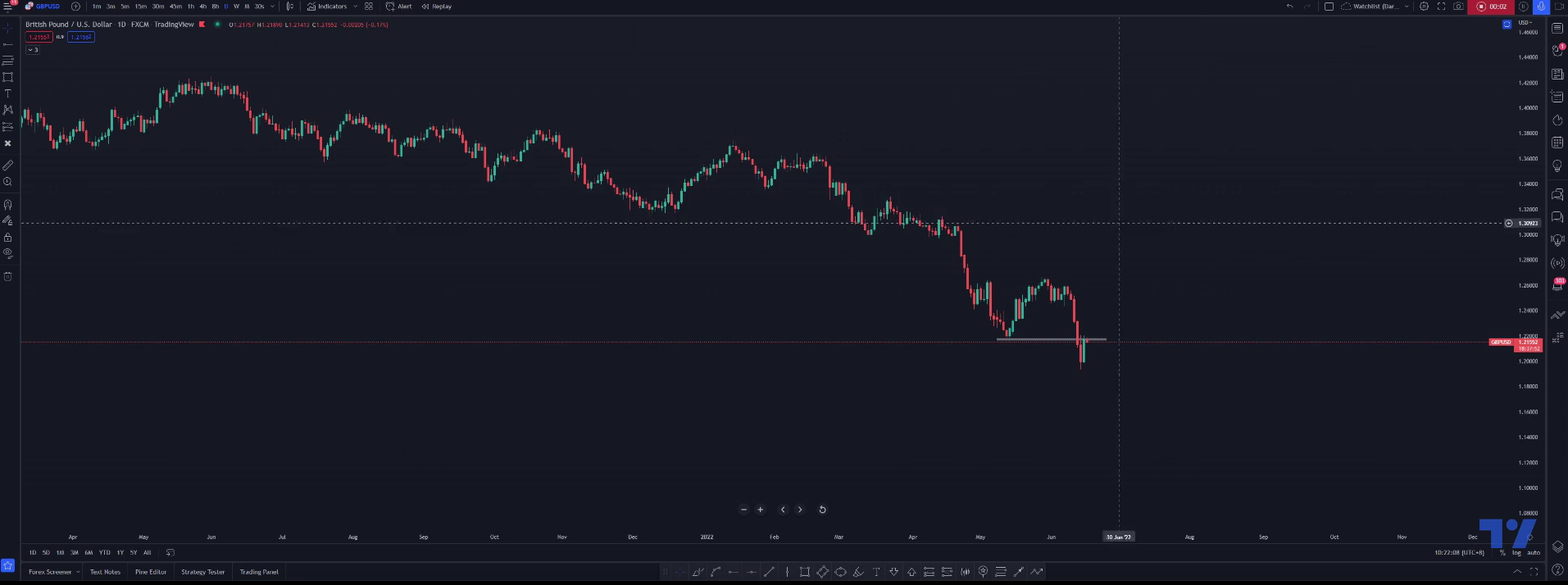Start Bar Replay mode

437,7
